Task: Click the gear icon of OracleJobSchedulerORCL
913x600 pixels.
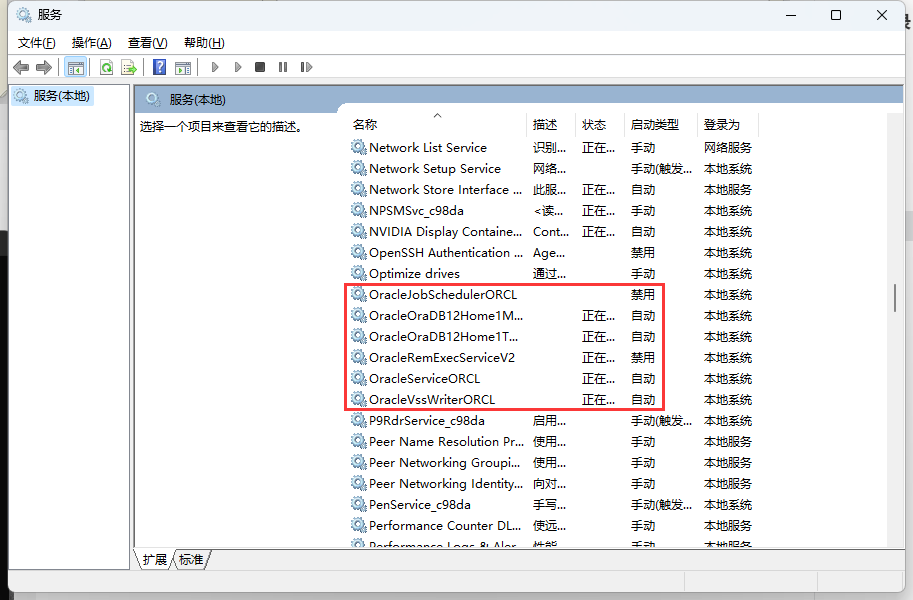Action: [x=359, y=294]
